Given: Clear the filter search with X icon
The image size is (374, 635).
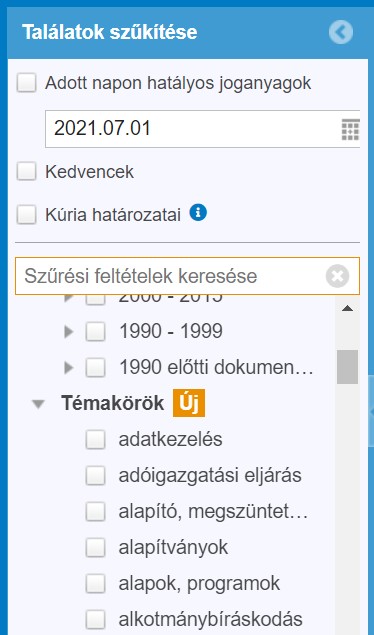Looking at the screenshot, I should coord(337,276).
